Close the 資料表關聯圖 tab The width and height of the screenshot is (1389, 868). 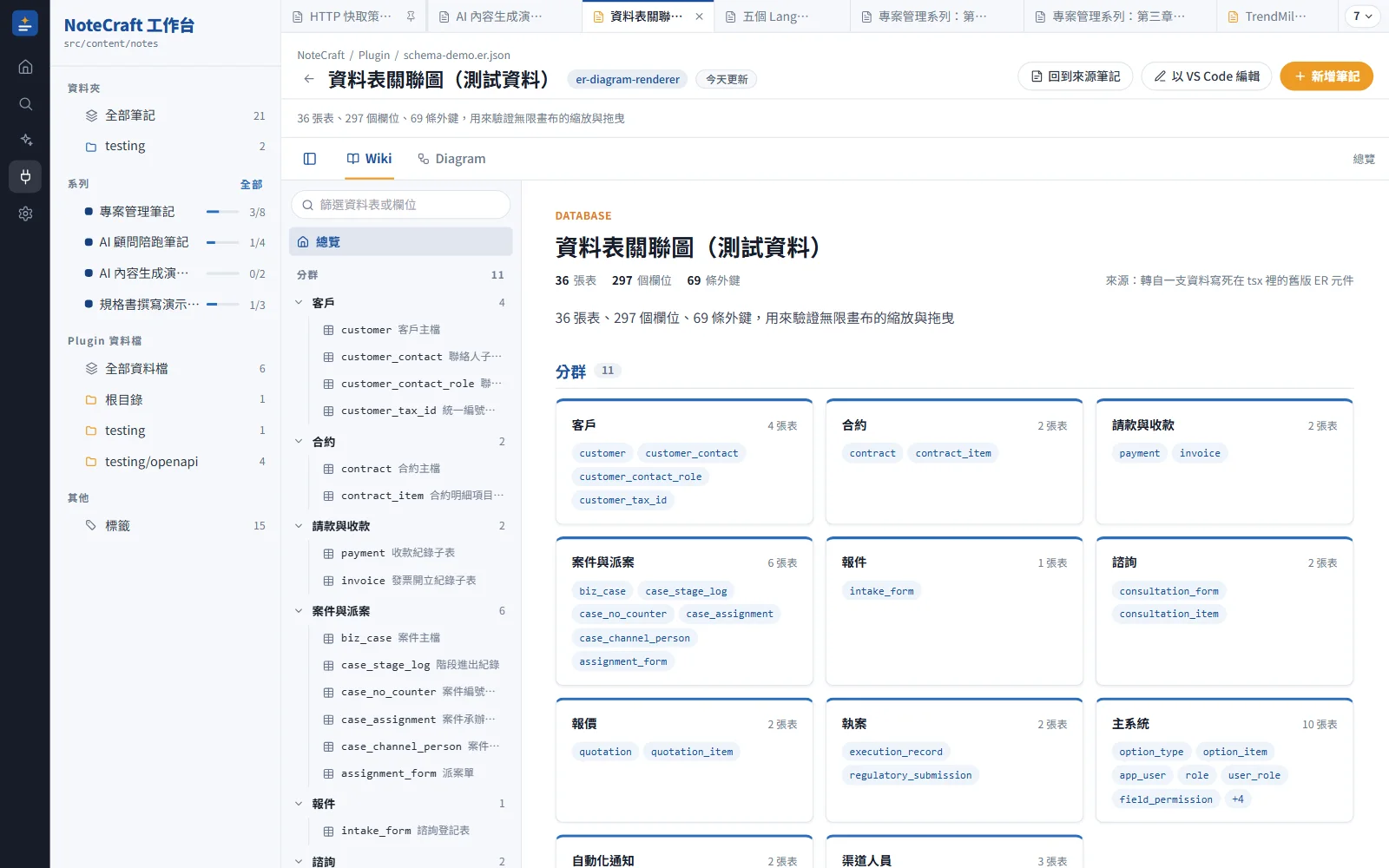click(x=700, y=16)
